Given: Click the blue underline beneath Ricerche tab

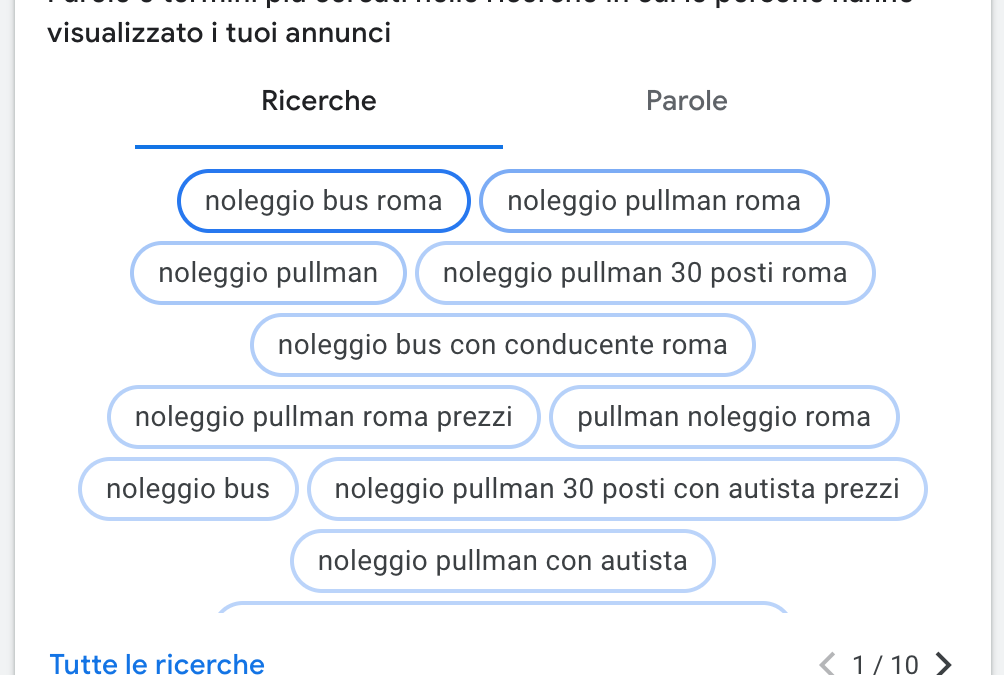Looking at the screenshot, I should pos(319,147).
